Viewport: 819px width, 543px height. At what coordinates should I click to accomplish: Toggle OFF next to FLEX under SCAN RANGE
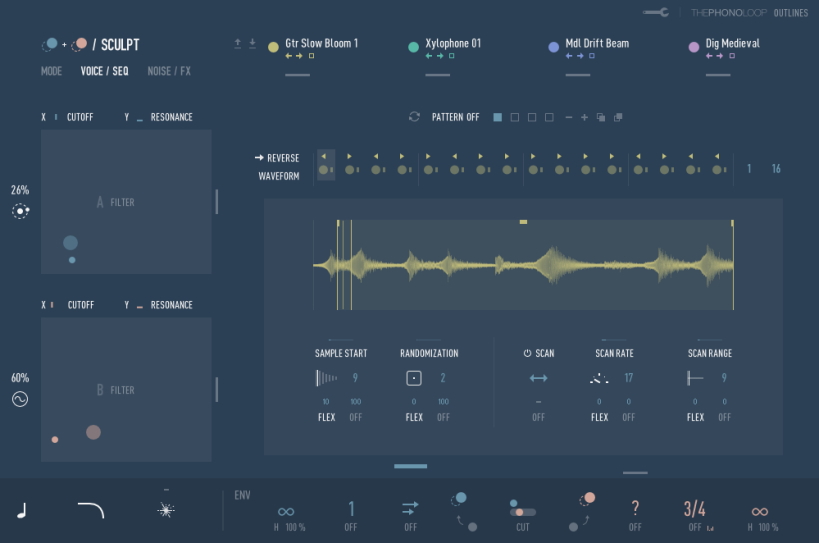tap(724, 417)
